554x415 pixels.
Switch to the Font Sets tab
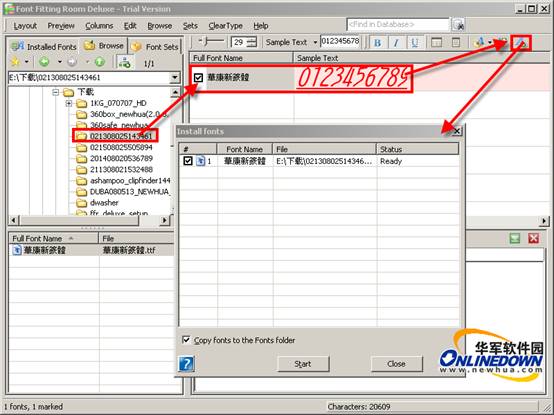(155, 47)
